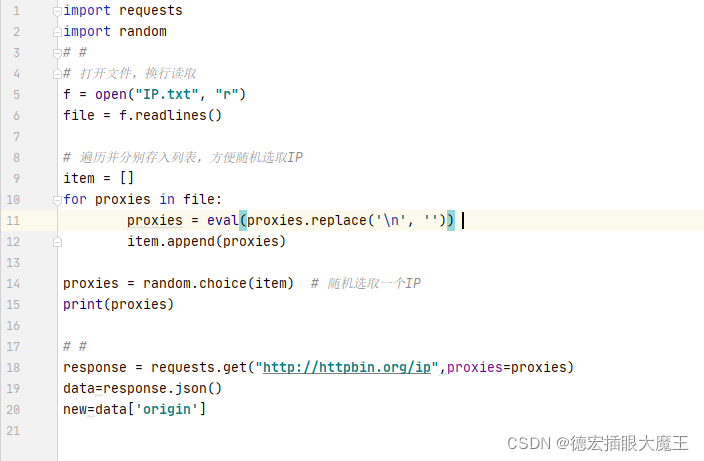Place cursor on response.json() call

tap(163, 389)
